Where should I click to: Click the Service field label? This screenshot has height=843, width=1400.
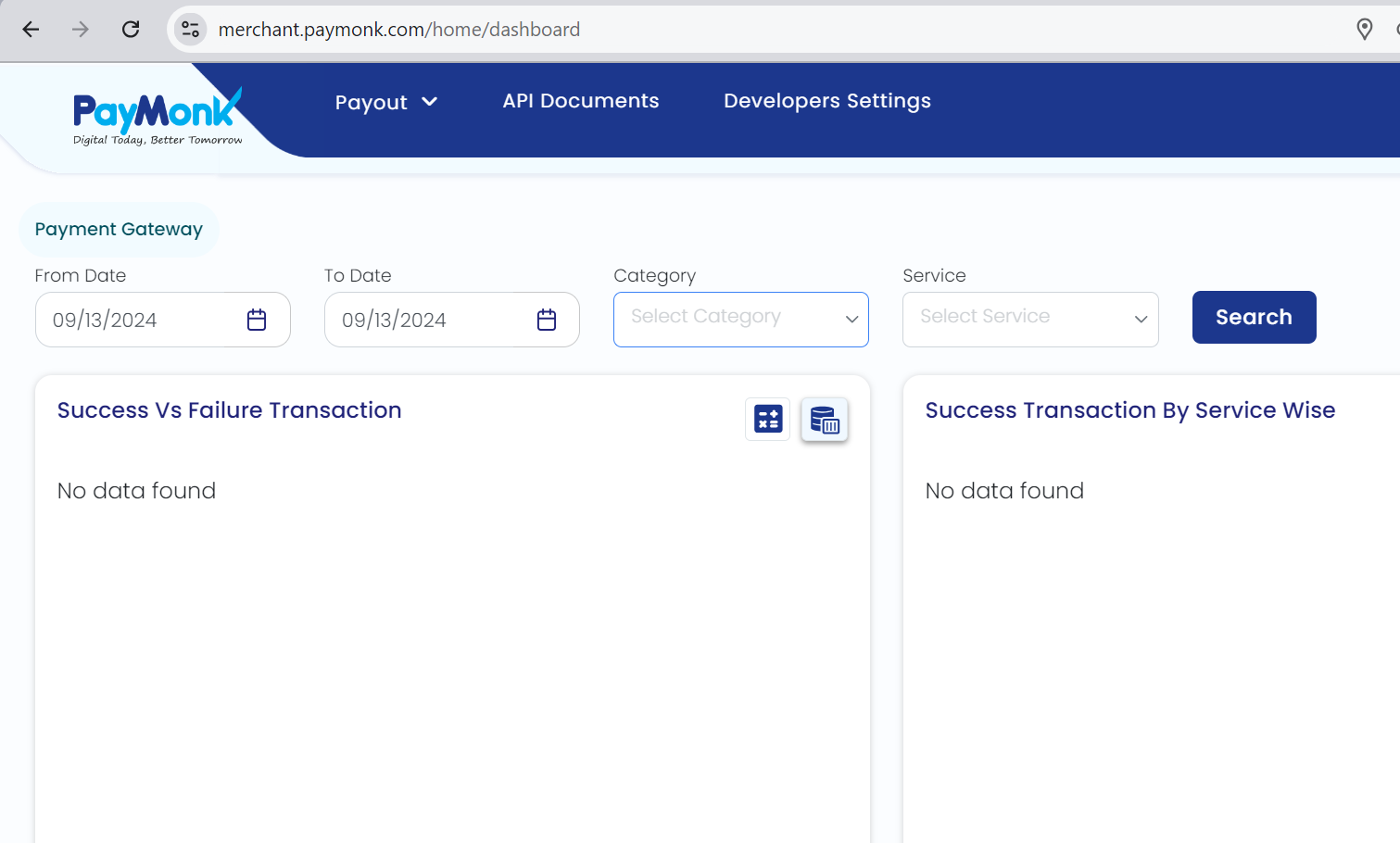934,275
